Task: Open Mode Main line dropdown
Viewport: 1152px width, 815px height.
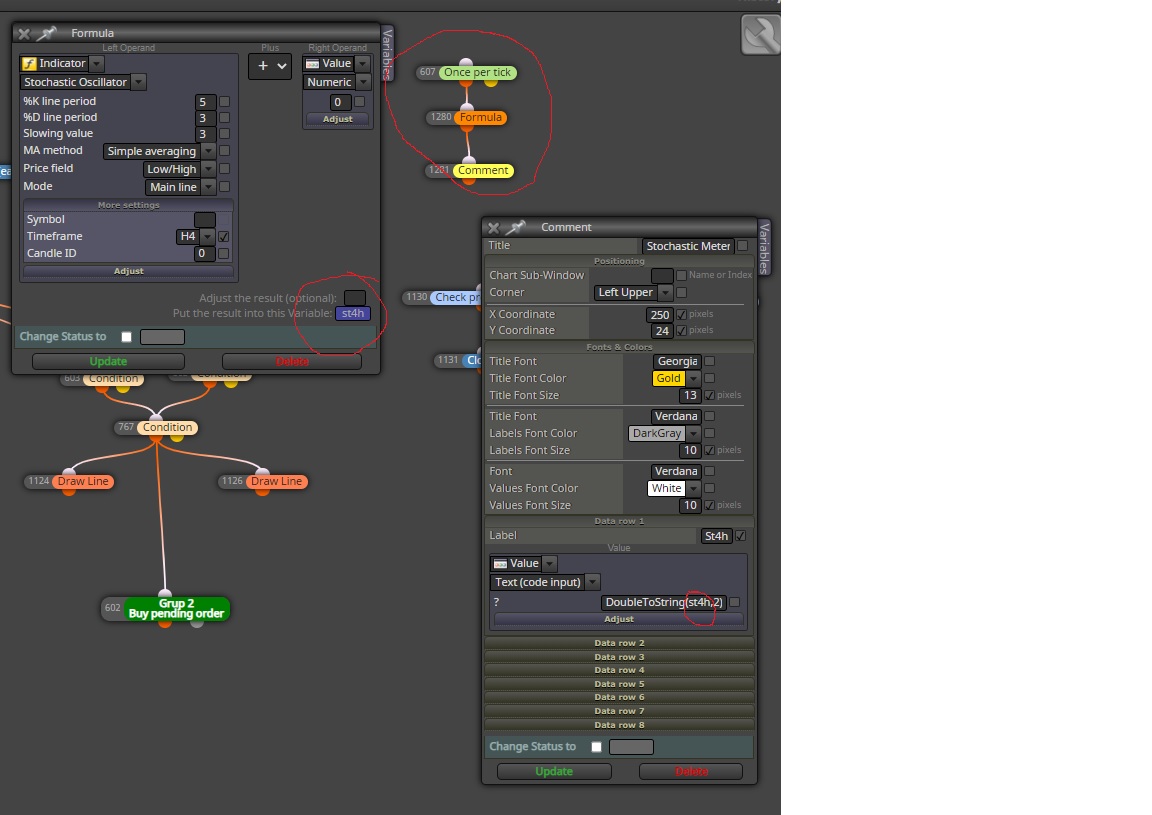Action: tap(209, 187)
